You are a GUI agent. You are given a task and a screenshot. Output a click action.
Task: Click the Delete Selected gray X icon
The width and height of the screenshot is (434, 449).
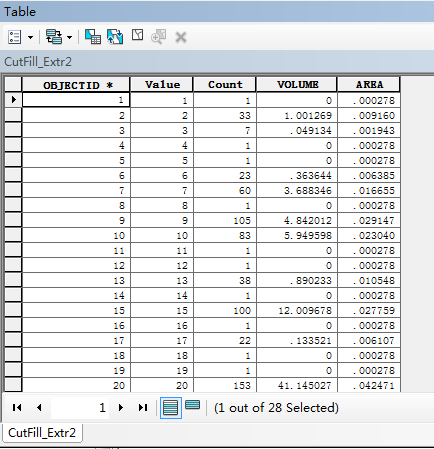tap(181, 37)
